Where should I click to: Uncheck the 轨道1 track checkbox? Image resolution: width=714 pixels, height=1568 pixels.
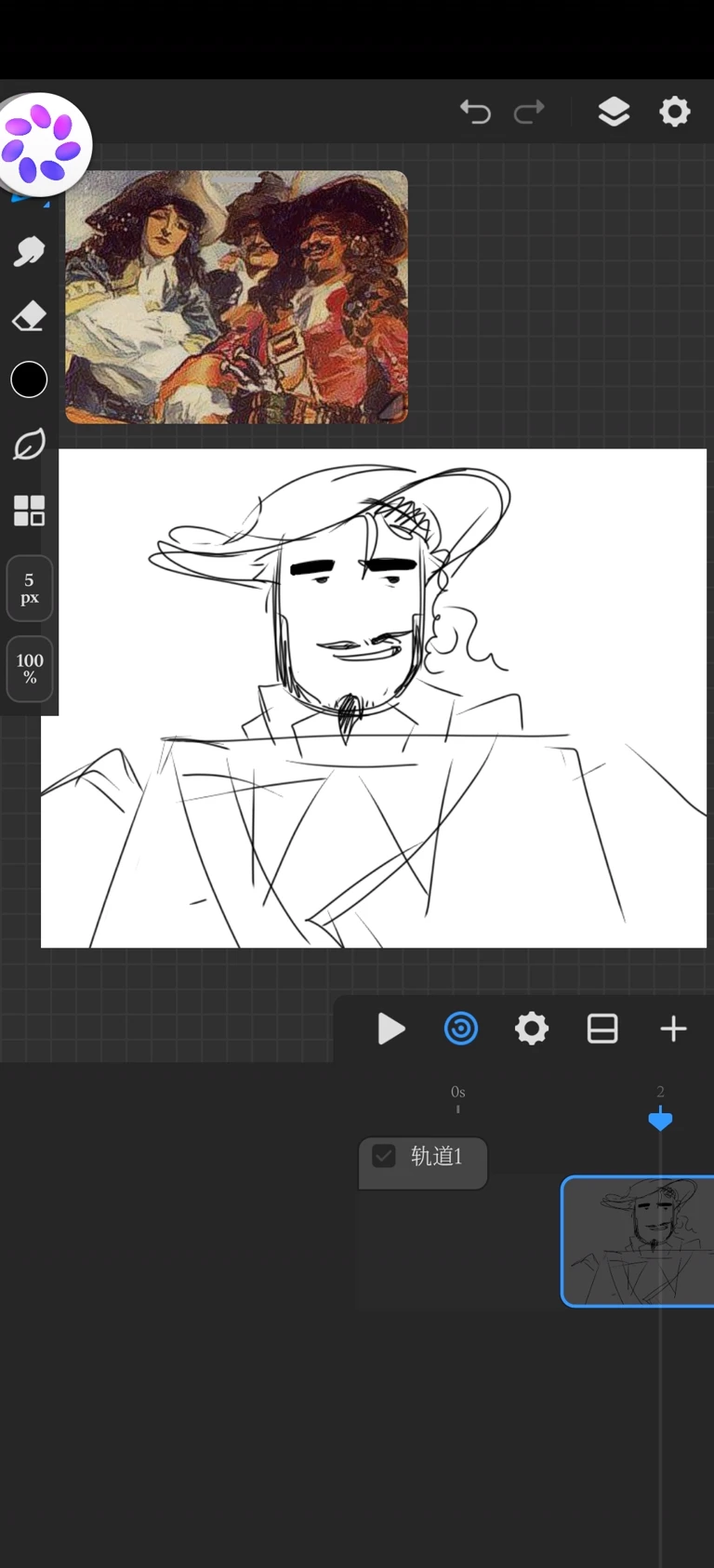click(384, 1156)
